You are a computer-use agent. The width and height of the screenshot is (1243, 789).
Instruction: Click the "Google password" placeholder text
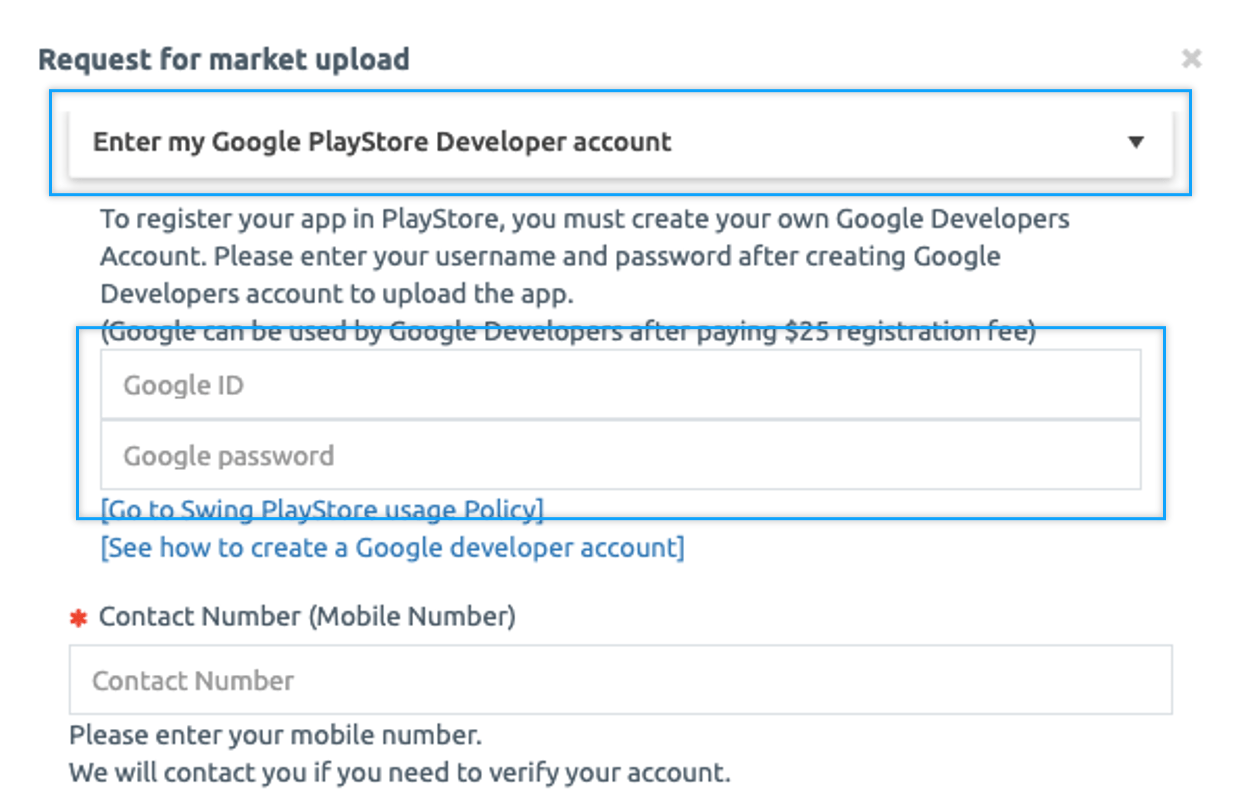pyautogui.click(x=228, y=456)
